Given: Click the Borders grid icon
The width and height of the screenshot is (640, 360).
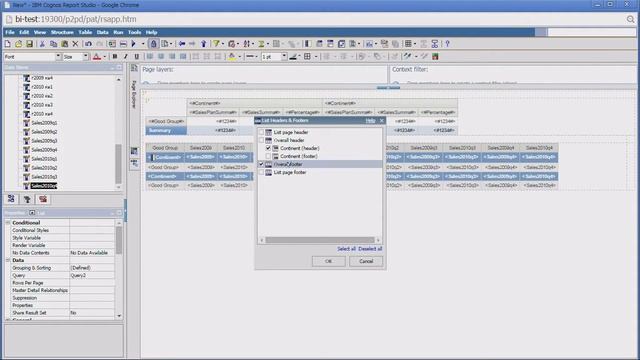Looking at the screenshot, I should coord(307,57).
